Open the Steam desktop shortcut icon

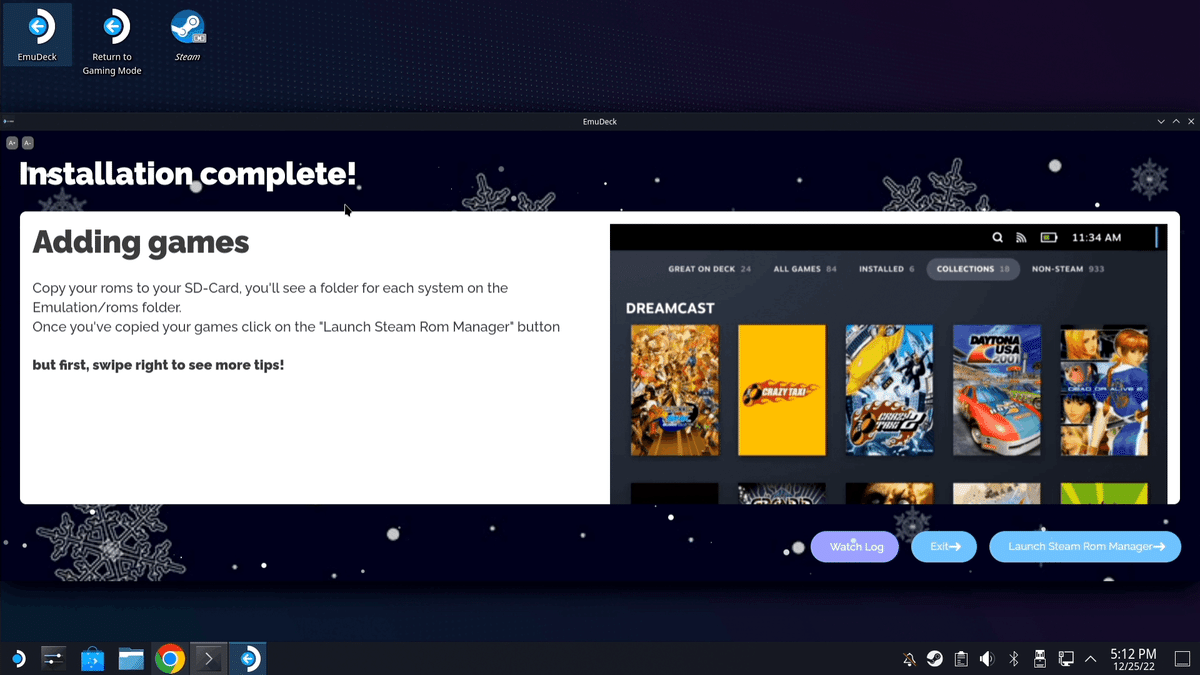coord(187,35)
